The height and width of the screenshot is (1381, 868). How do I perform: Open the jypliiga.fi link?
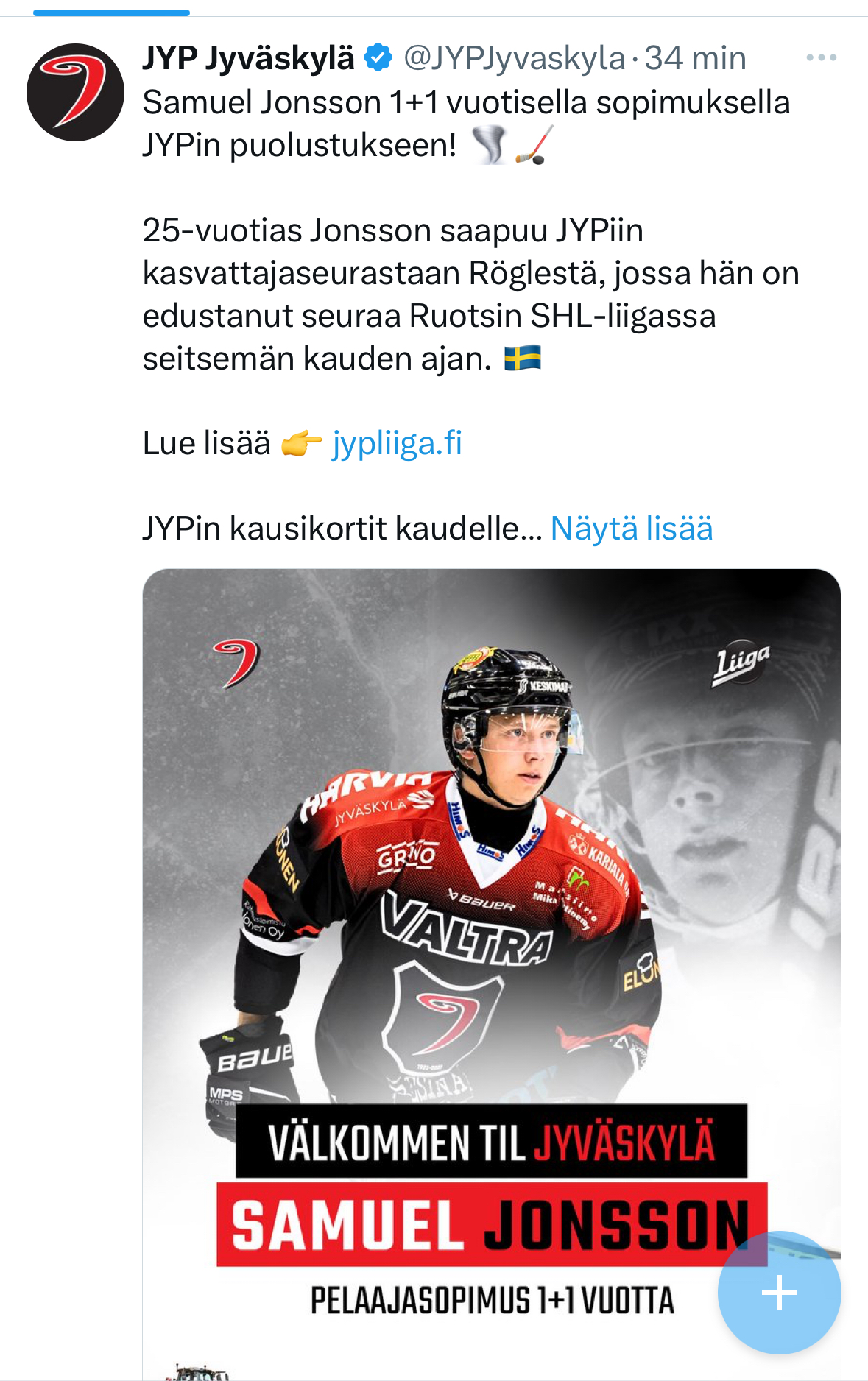[x=398, y=443]
